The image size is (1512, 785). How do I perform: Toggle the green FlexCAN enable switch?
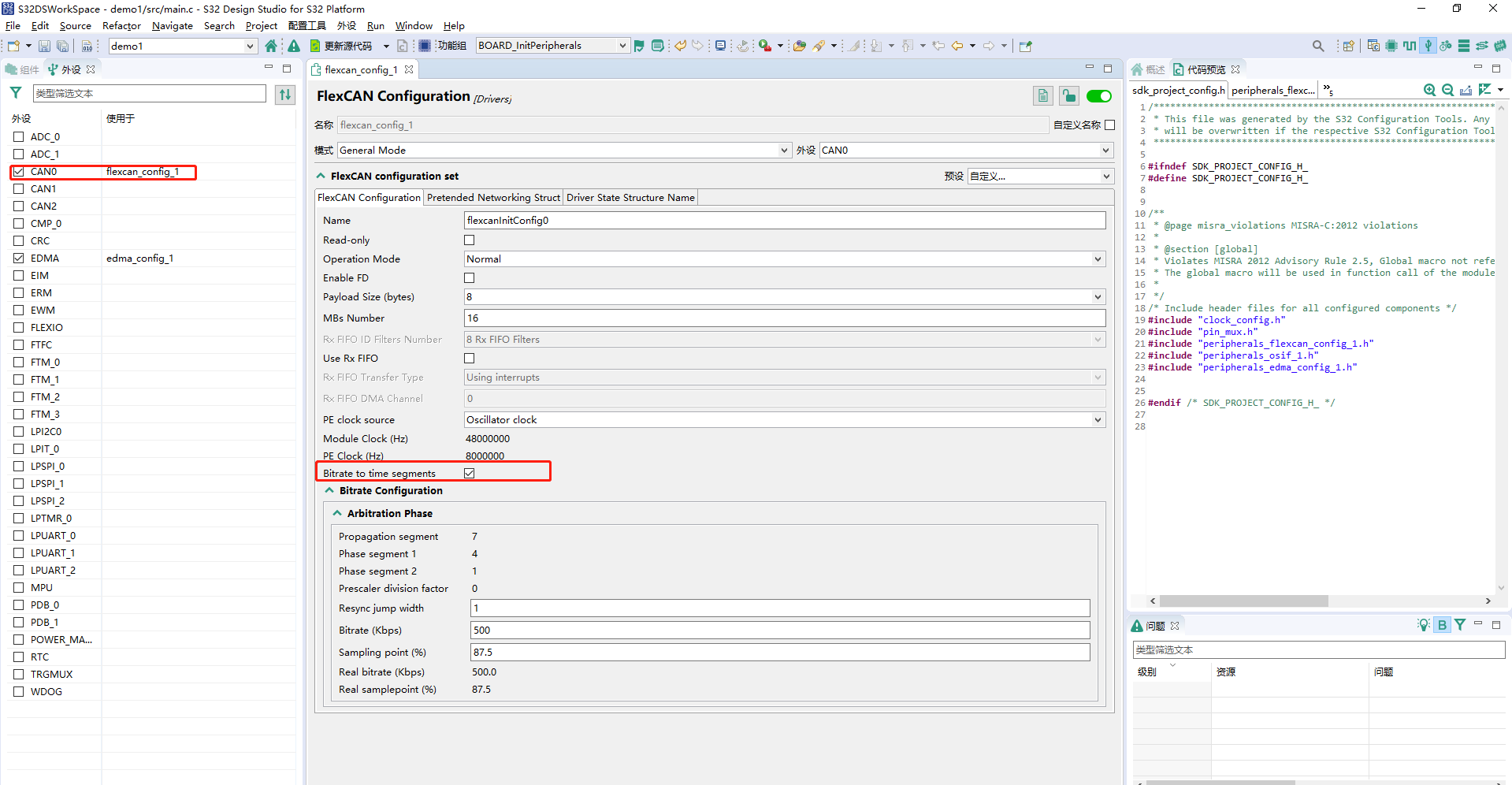tap(1098, 96)
